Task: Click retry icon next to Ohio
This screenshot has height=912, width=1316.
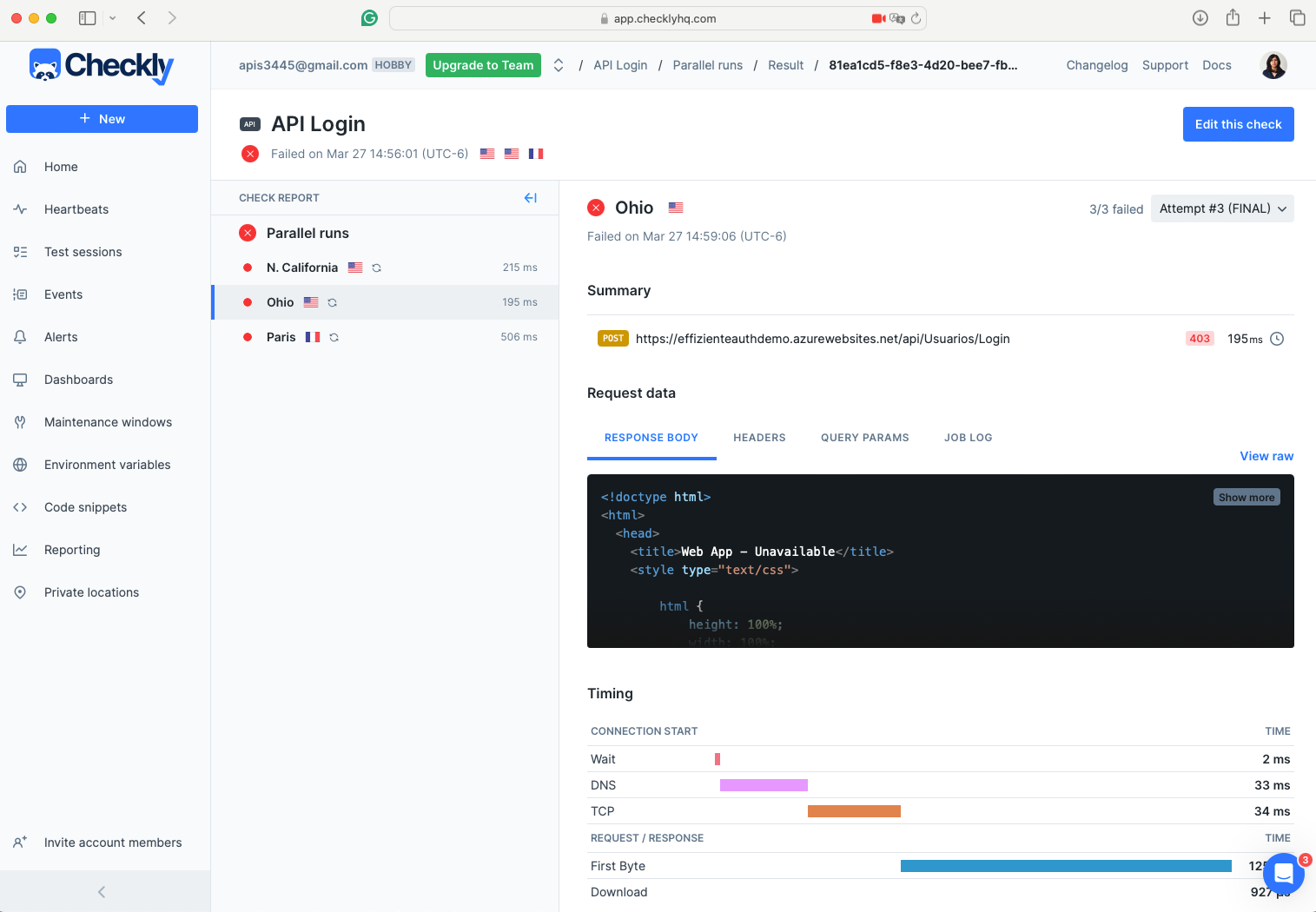Action: (x=333, y=302)
